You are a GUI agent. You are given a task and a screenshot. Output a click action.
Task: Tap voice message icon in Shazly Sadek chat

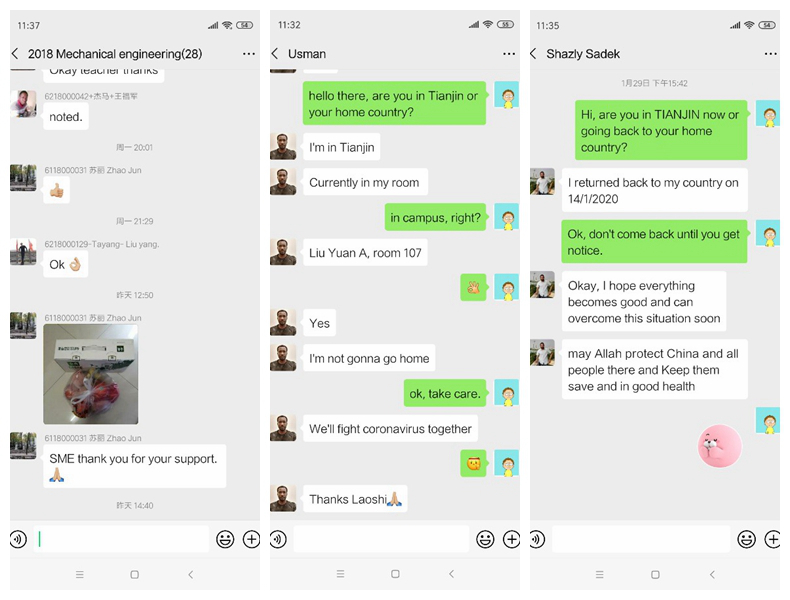(x=537, y=540)
